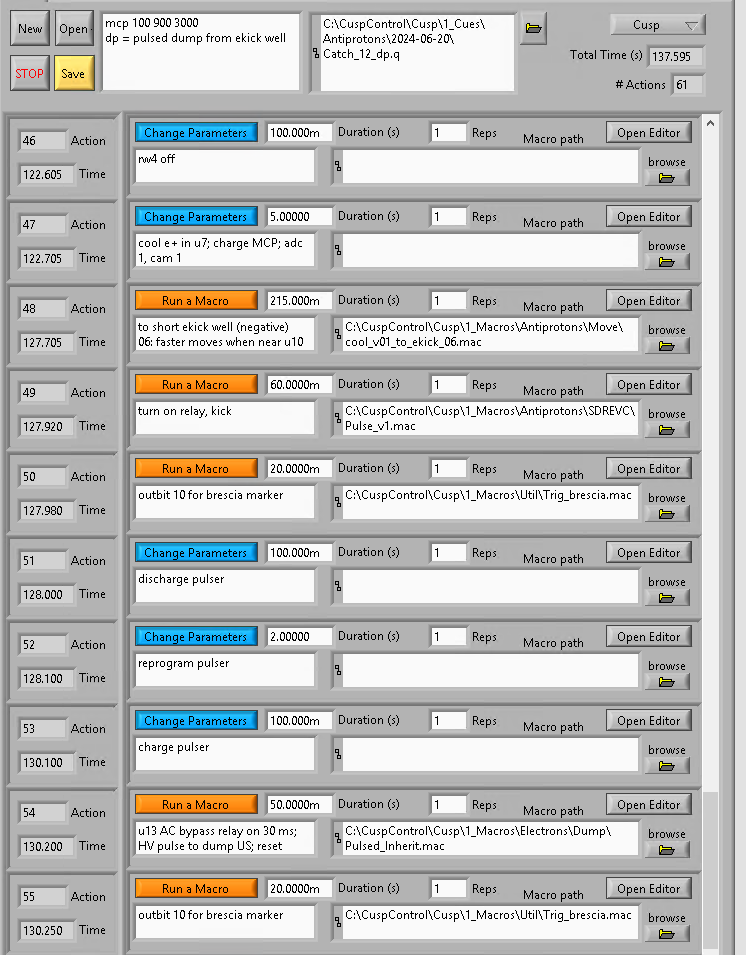Click Reps field of action 49
746x955 pixels.
tap(448, 385)
